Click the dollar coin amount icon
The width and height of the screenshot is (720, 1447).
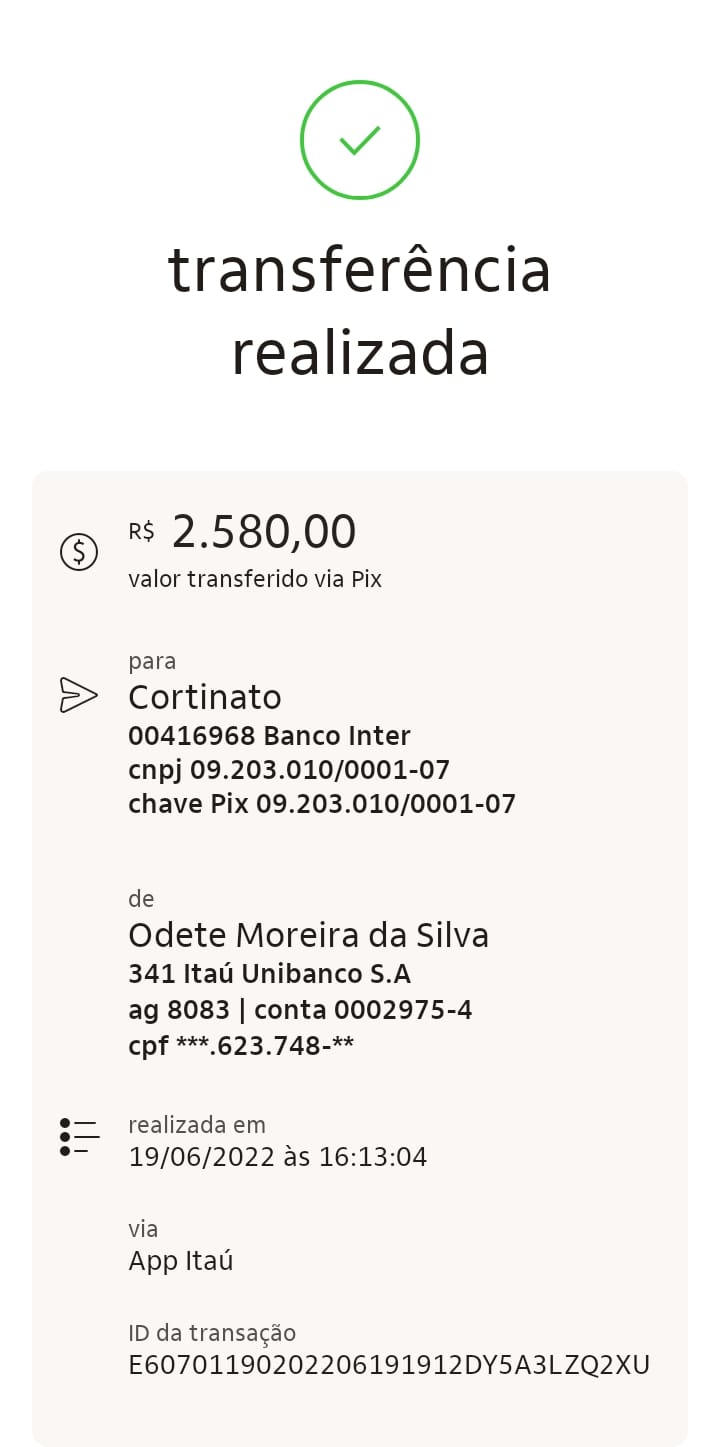79,552
